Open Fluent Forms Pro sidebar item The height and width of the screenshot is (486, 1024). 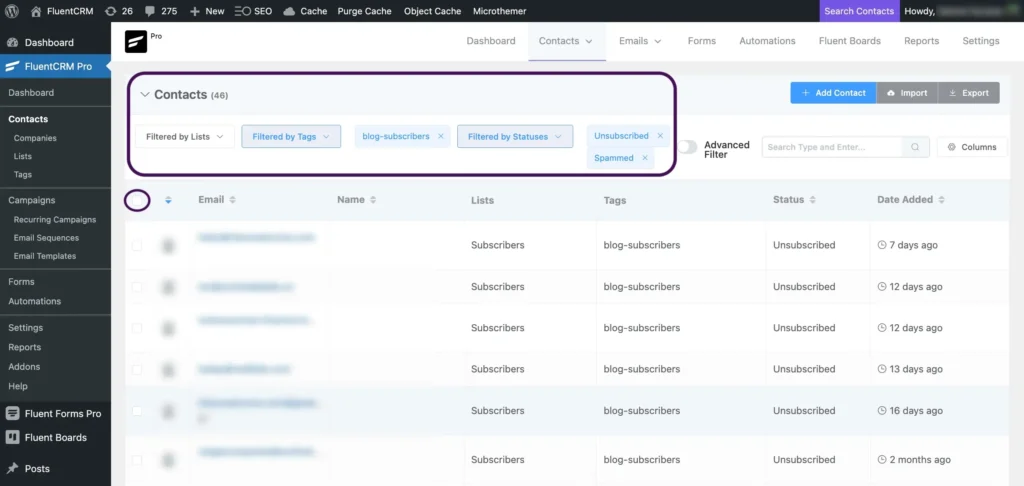pyautogui.click(x=56, y=413)
